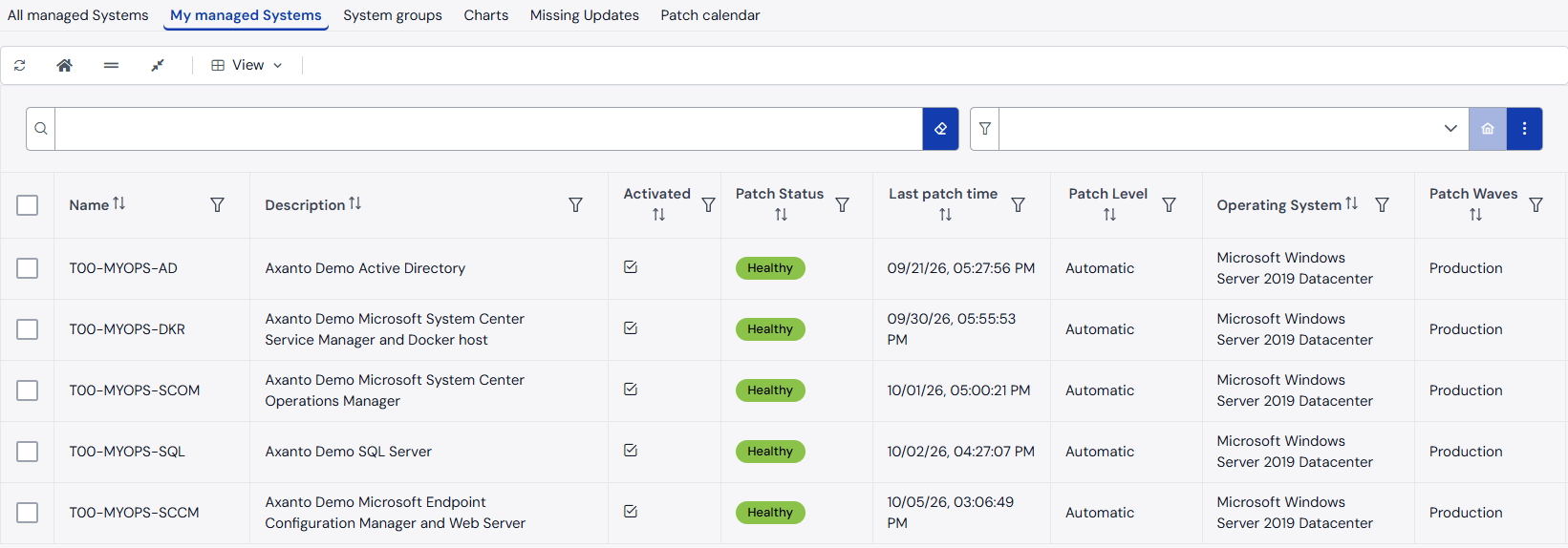Click 'Axanto Demo SQL Server' description

[x=348, y=452]
